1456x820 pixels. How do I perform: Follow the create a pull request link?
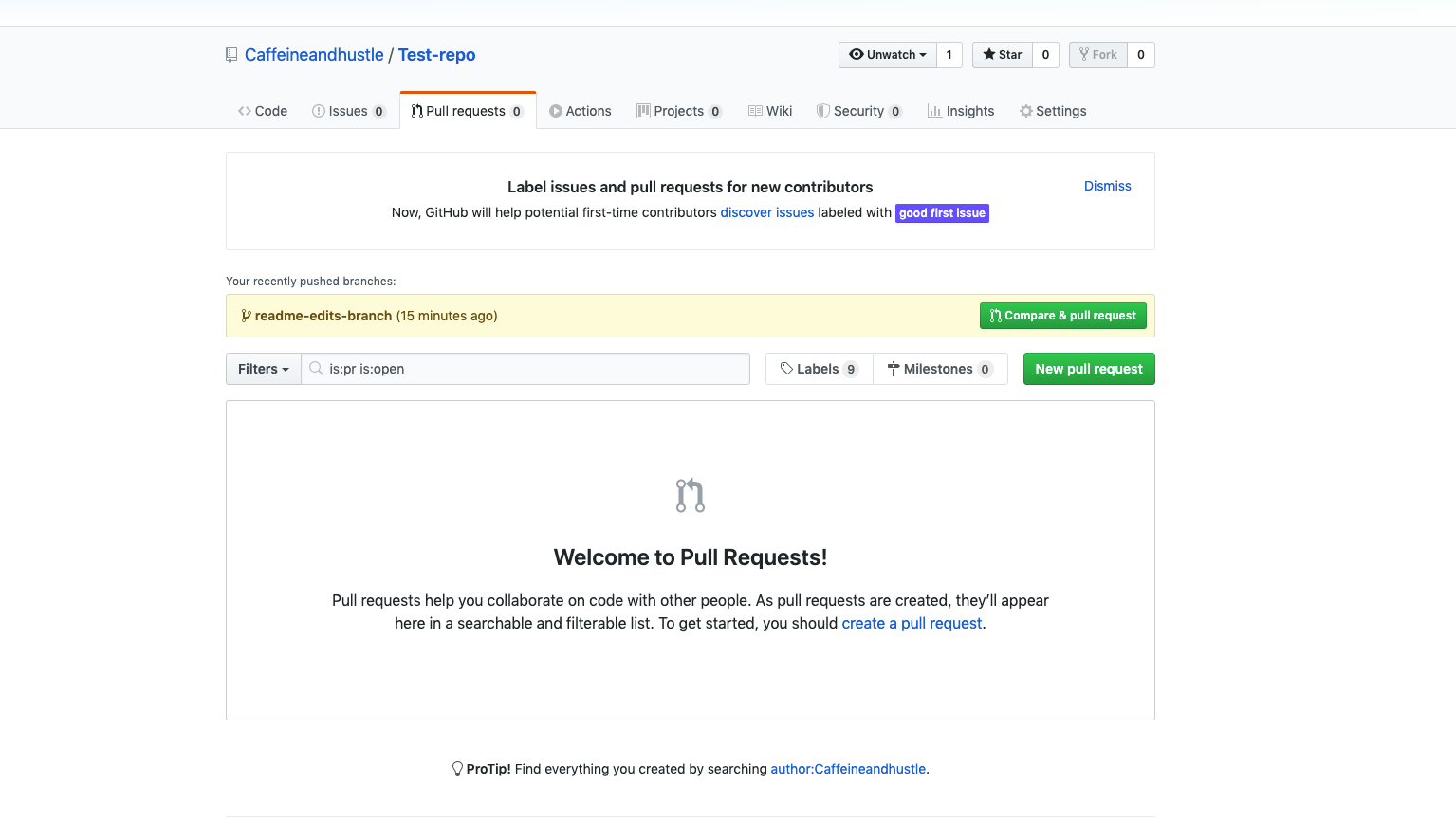coord(912,623)
